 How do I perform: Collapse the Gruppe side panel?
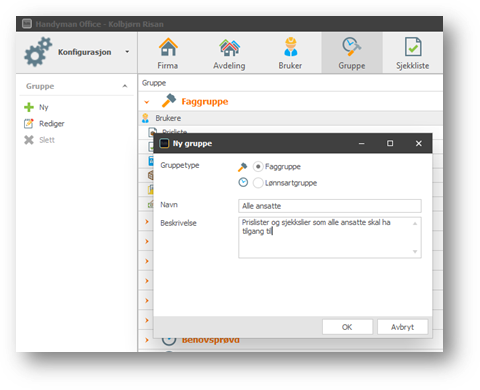click(125, 86)
